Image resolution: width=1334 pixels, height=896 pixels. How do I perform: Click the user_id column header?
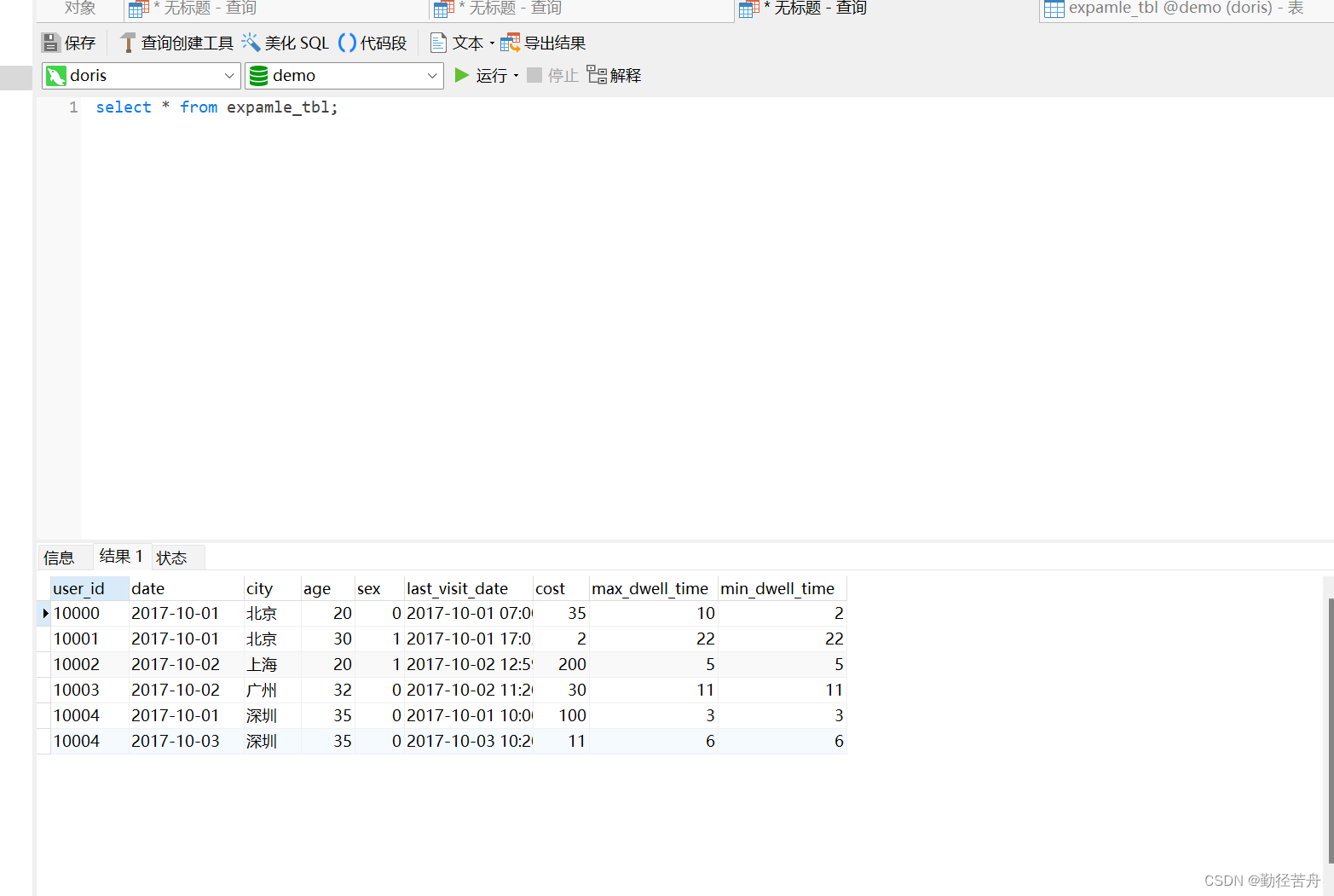(89, 588)
